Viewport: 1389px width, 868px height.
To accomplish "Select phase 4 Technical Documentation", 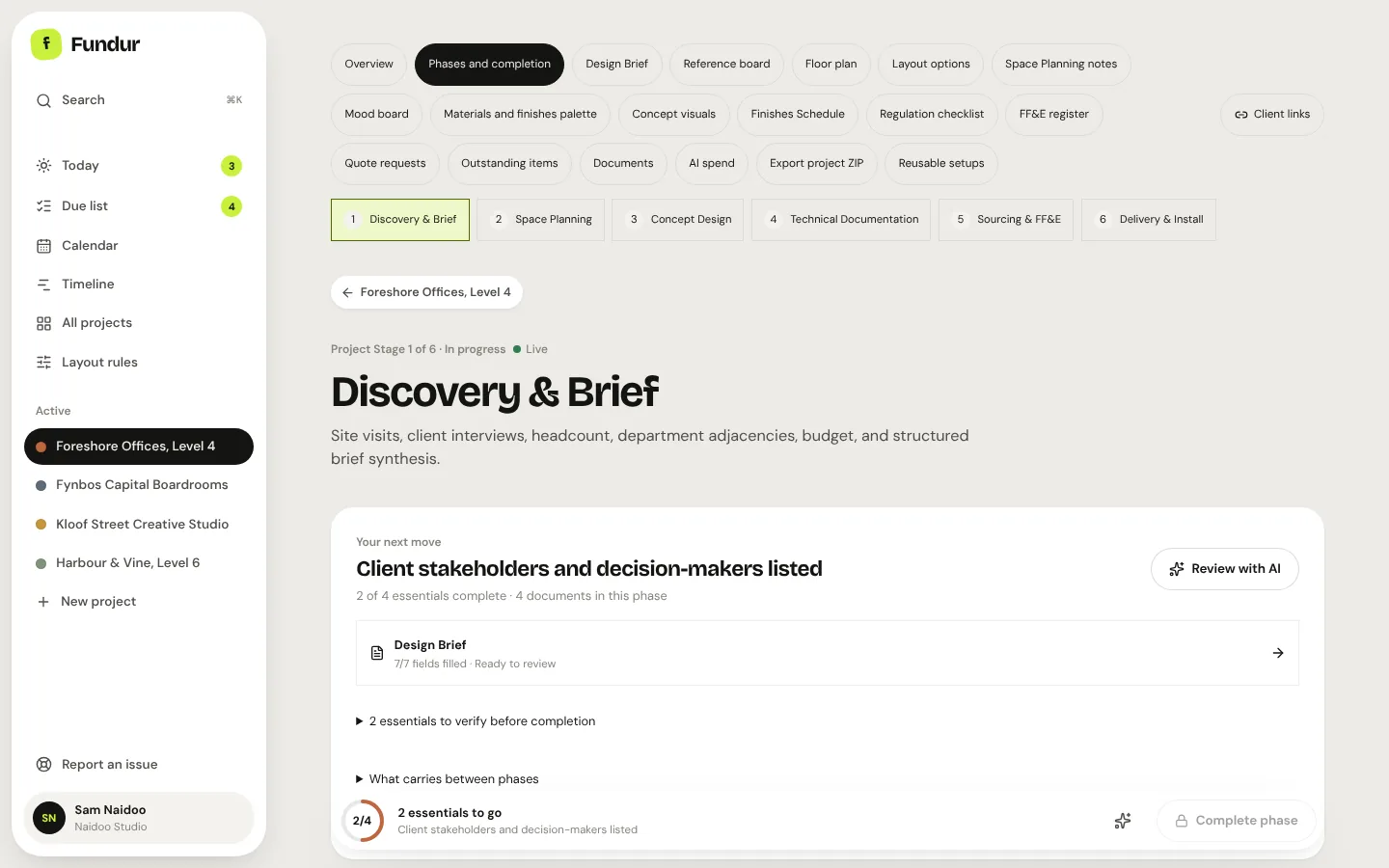I will click(841, 220).
